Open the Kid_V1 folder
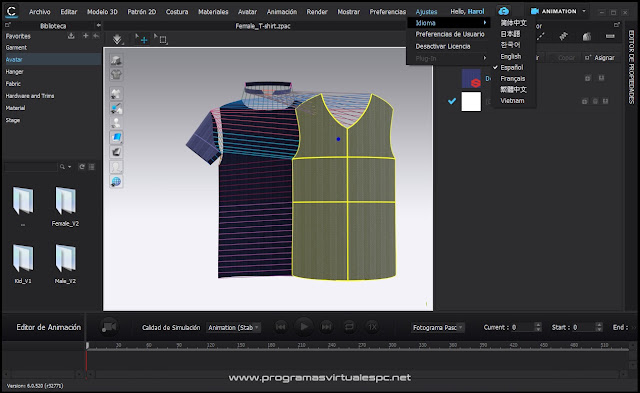The width and height of the screenshot is (640, 393). click(23, 264)
